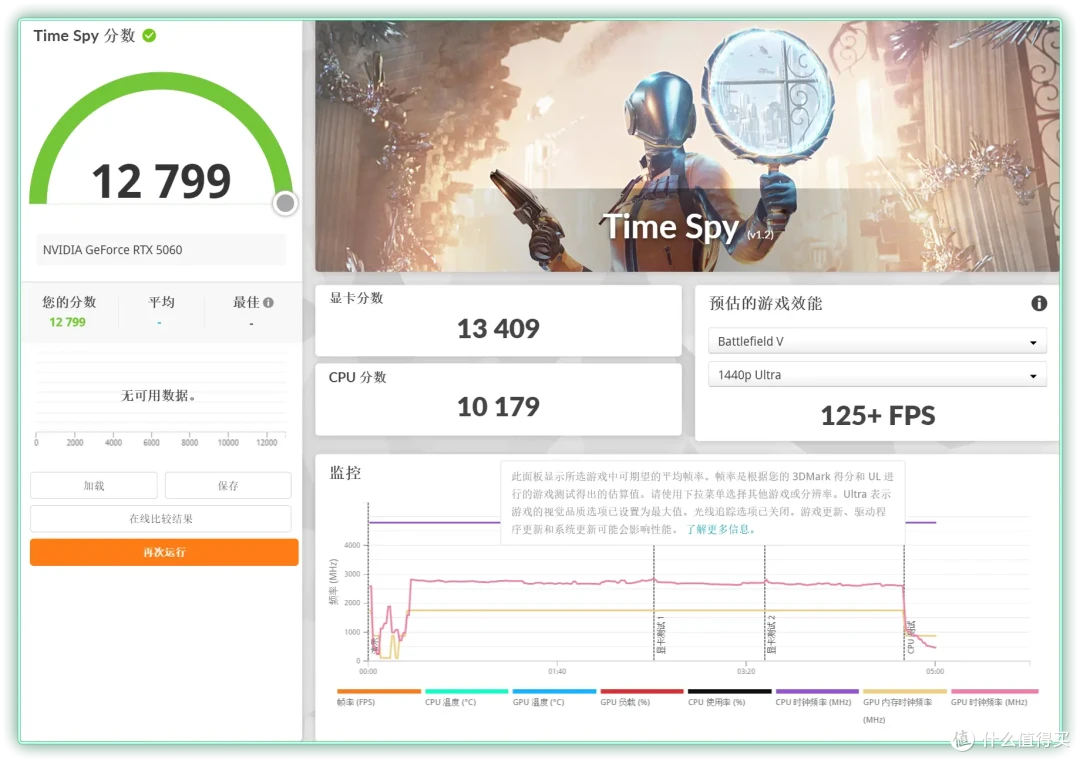
Task: Toggle the GPU 负载 (%) legend item
Action: click(x=641, y=697)
